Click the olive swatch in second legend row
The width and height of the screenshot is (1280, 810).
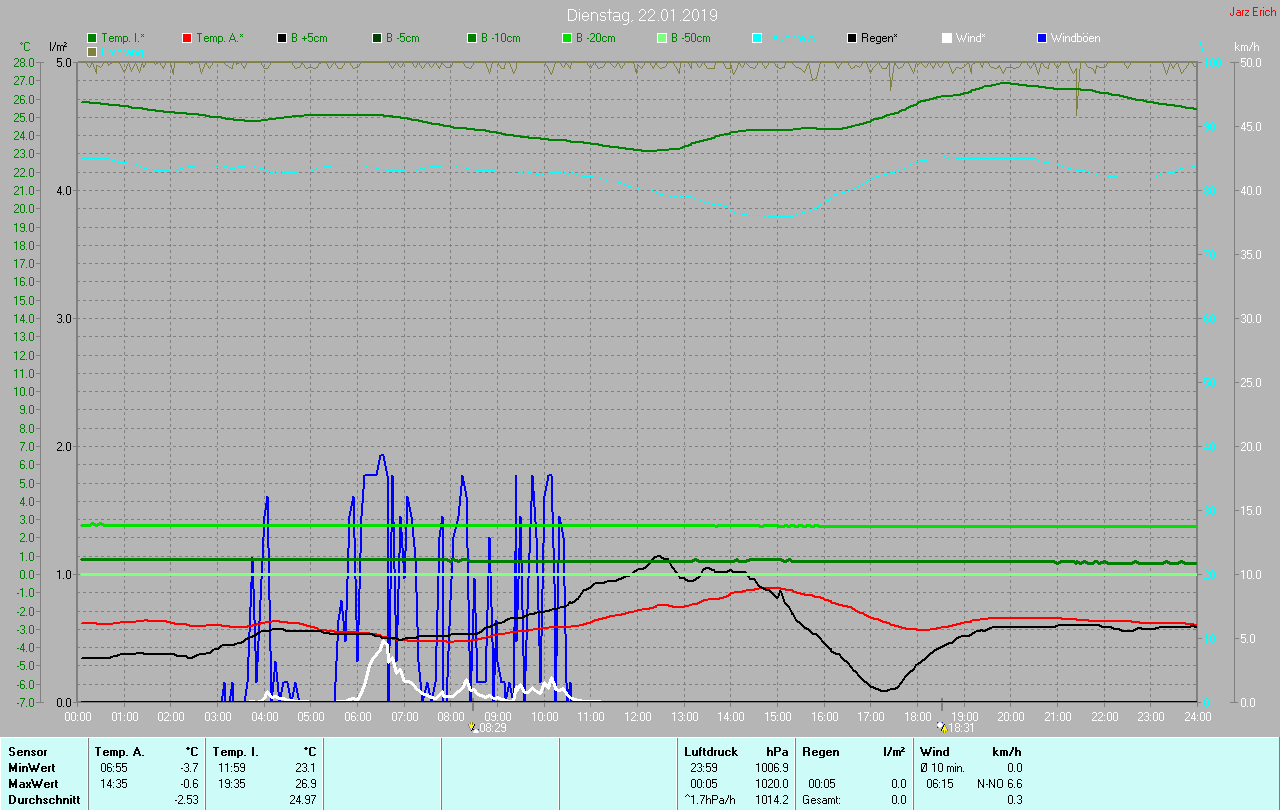click(93, 51)
